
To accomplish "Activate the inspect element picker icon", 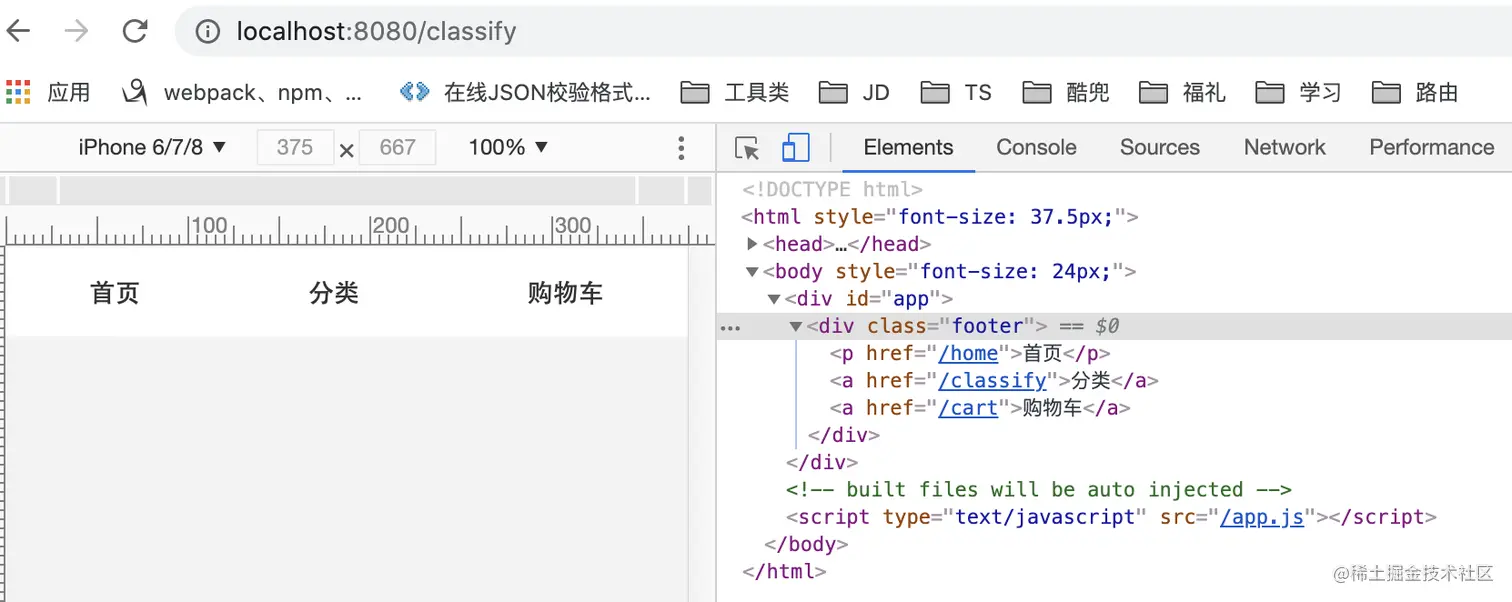I will pyautogui.click(x=747, y=148).
